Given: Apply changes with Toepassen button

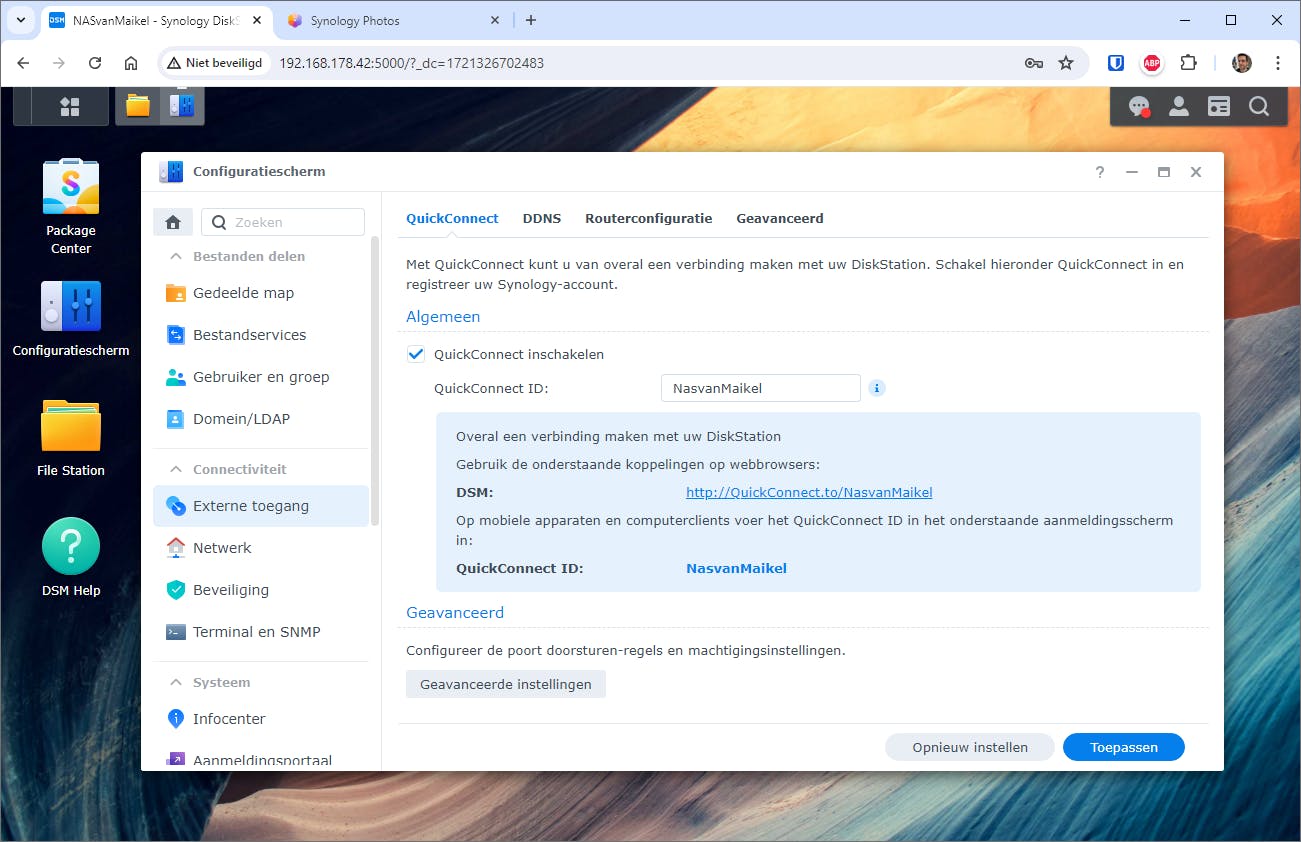Looking at the screenshot, I should coord(1124,747).
